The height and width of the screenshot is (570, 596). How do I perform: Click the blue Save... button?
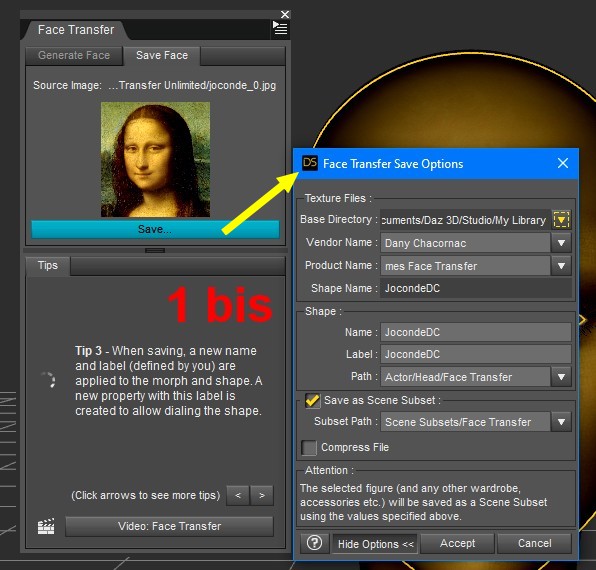[155, 229]
